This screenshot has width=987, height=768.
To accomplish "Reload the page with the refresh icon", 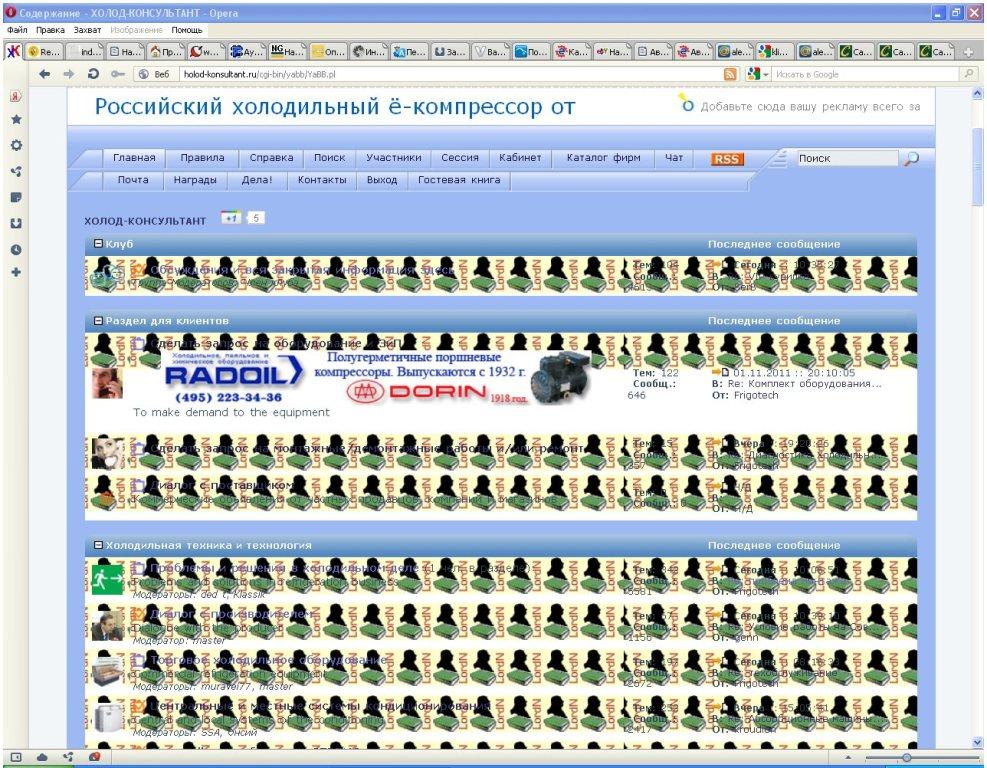I will (93, 74).
